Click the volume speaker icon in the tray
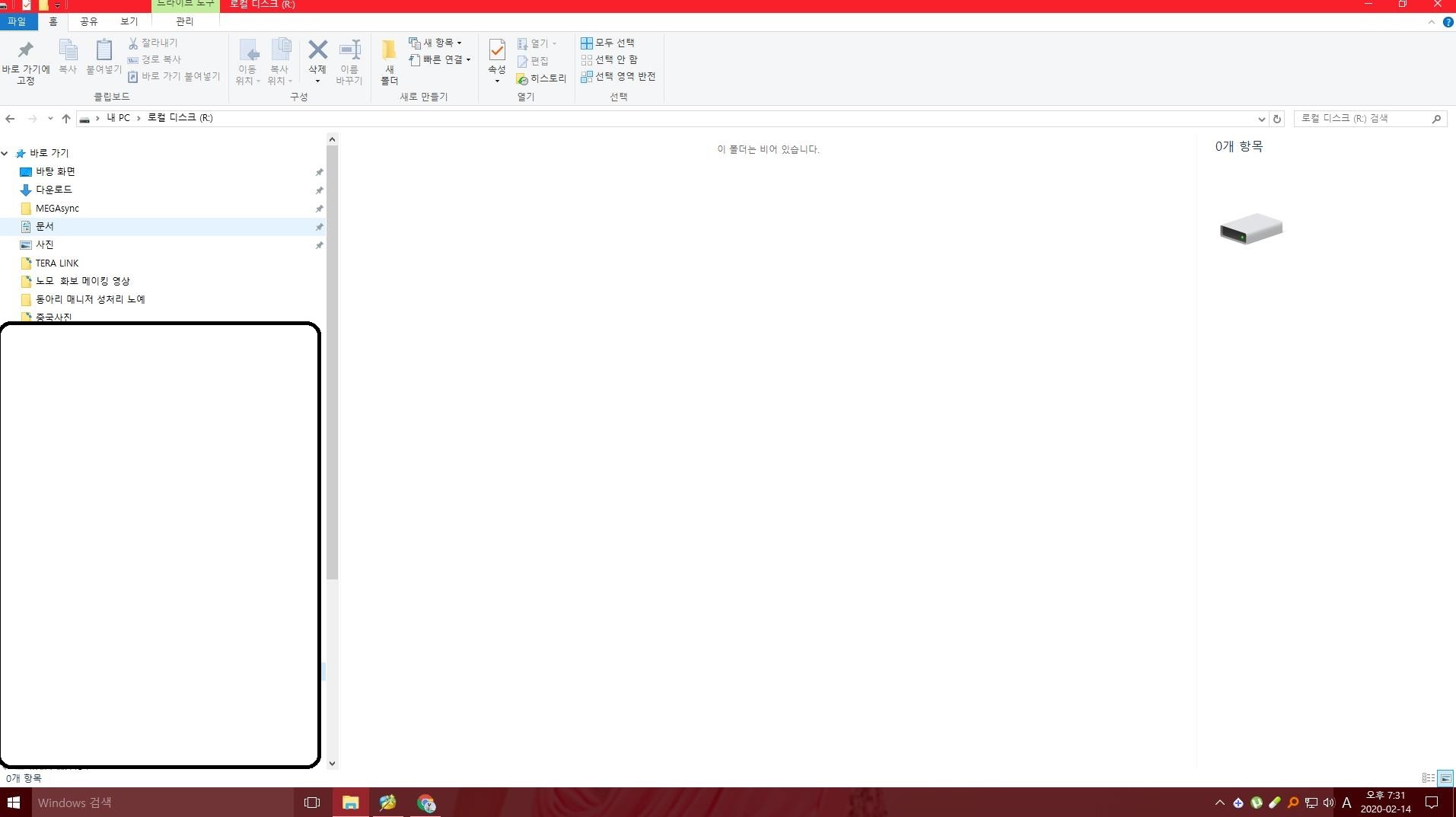Viewport: 1456px width, 817px height. tap(1328, 803)
